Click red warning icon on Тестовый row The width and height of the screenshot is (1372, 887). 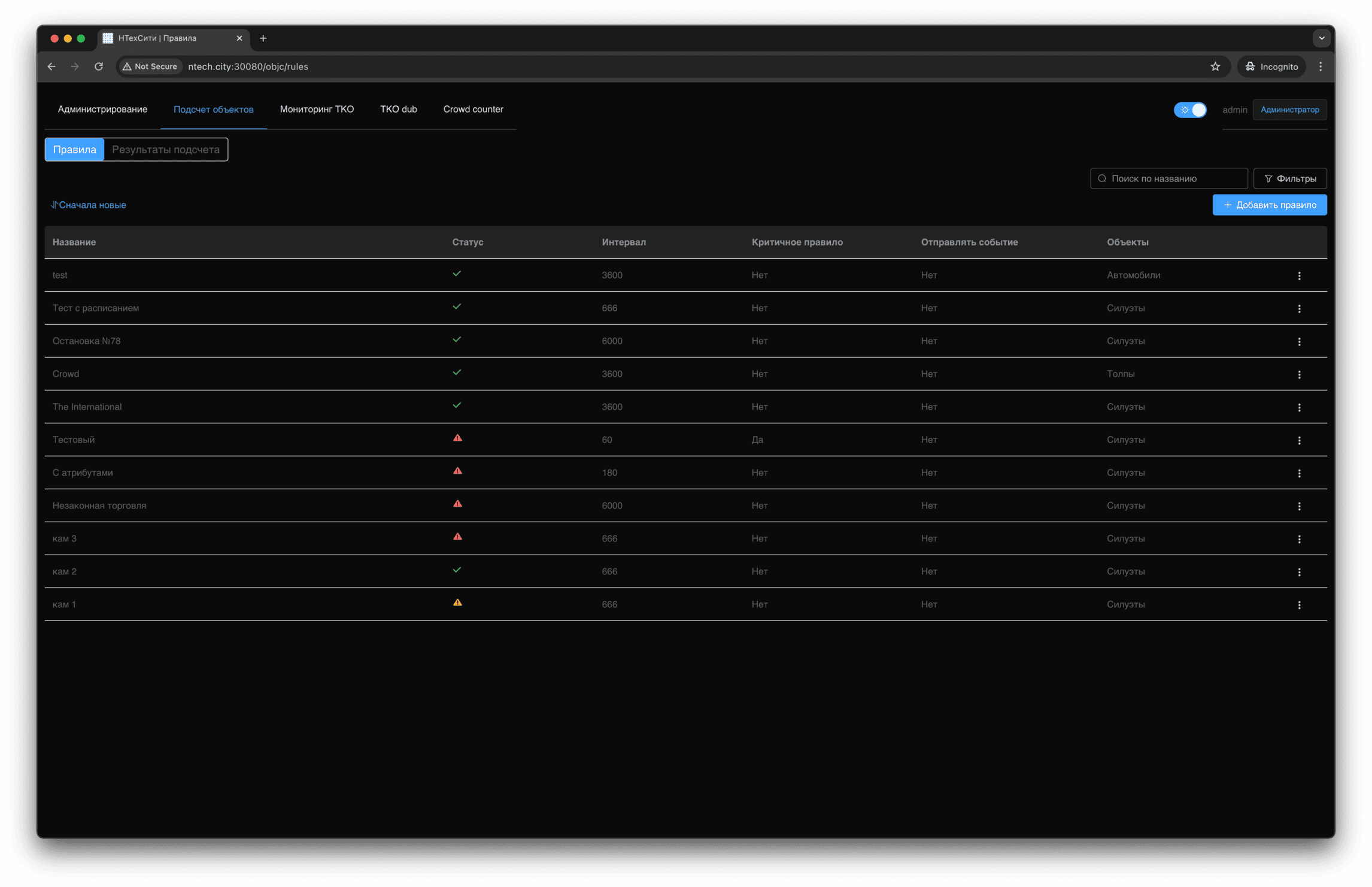pyautogui.click(x=457, y=438)
